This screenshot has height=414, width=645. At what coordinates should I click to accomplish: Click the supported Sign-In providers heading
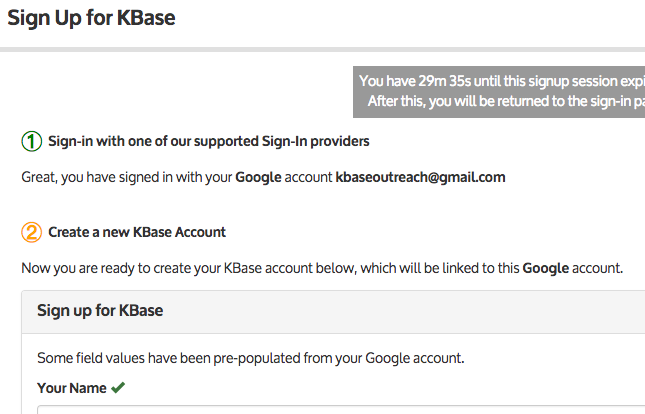pyautogui.click(x=209, y=141)
